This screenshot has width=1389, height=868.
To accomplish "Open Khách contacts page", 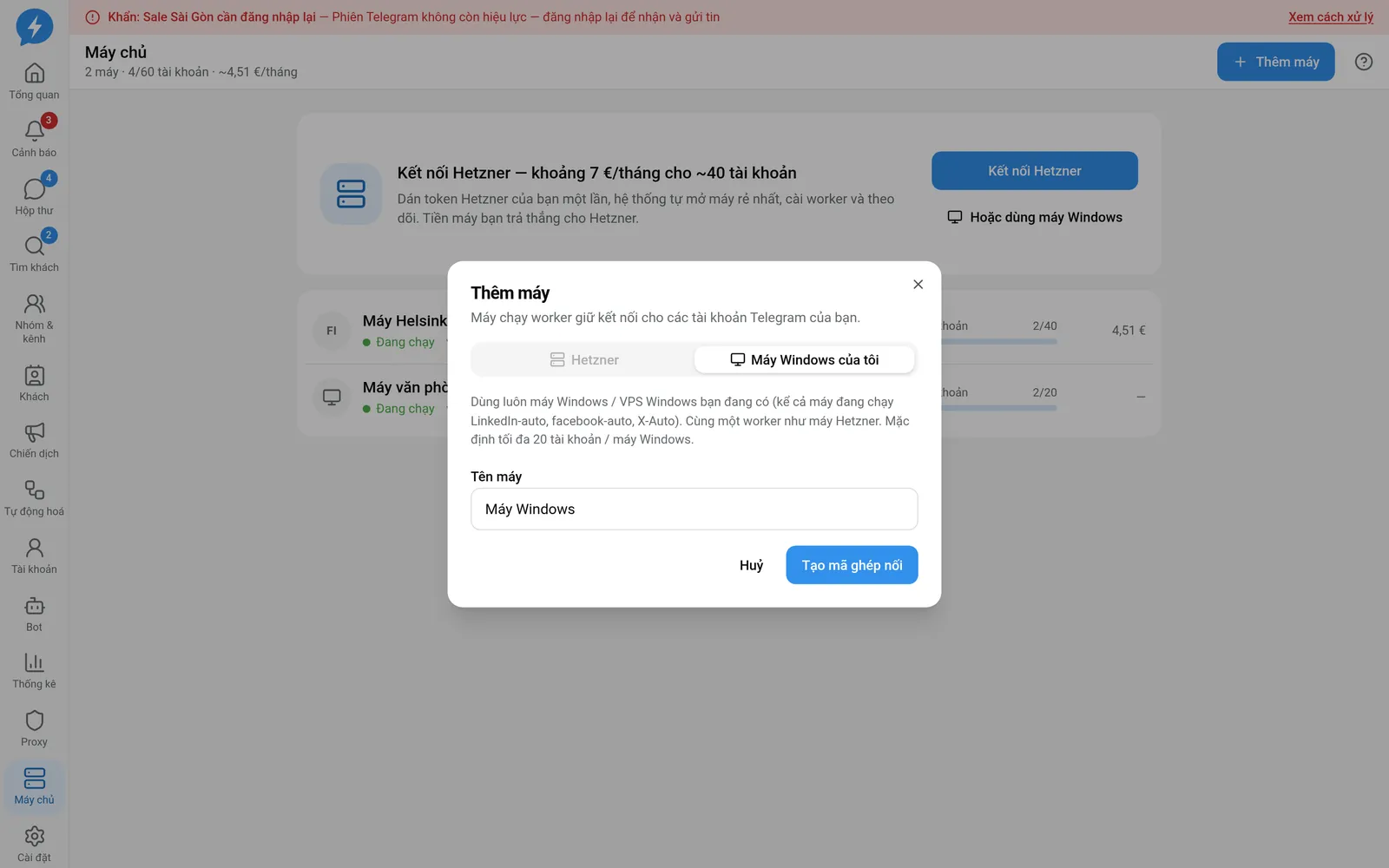I will pos(34,384).
